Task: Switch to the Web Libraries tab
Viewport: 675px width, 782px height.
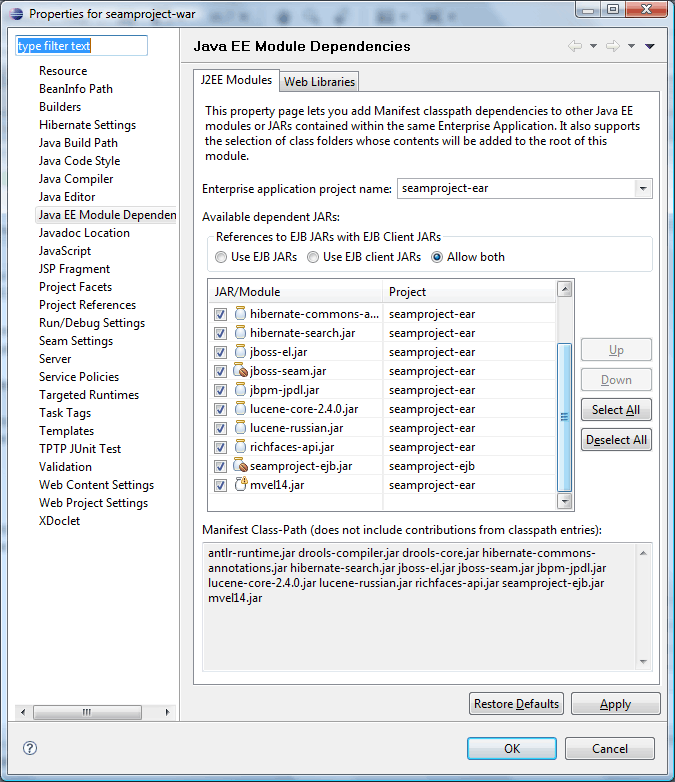Action: coord(319,82)
